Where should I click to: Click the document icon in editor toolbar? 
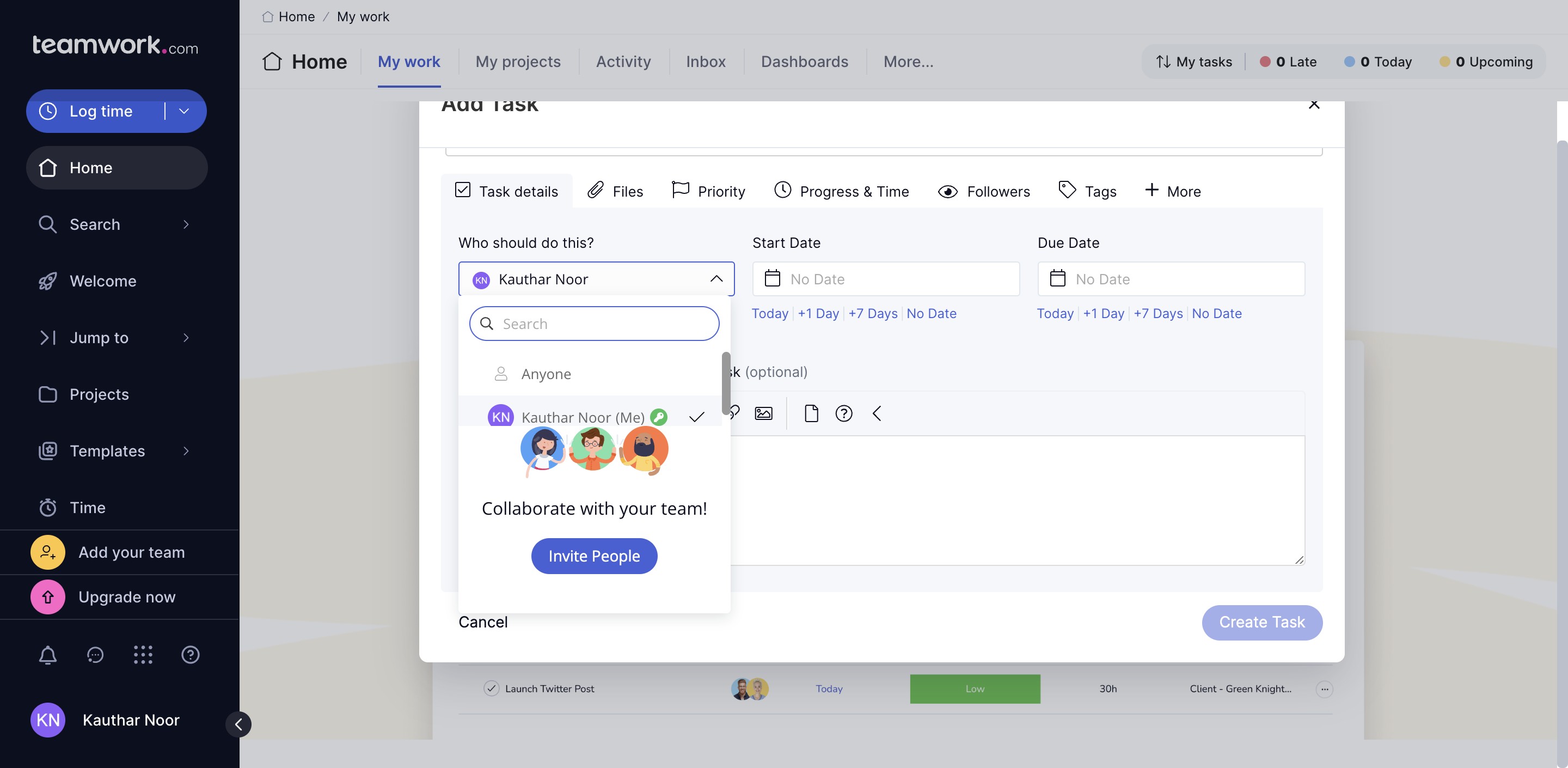(811, 413)
